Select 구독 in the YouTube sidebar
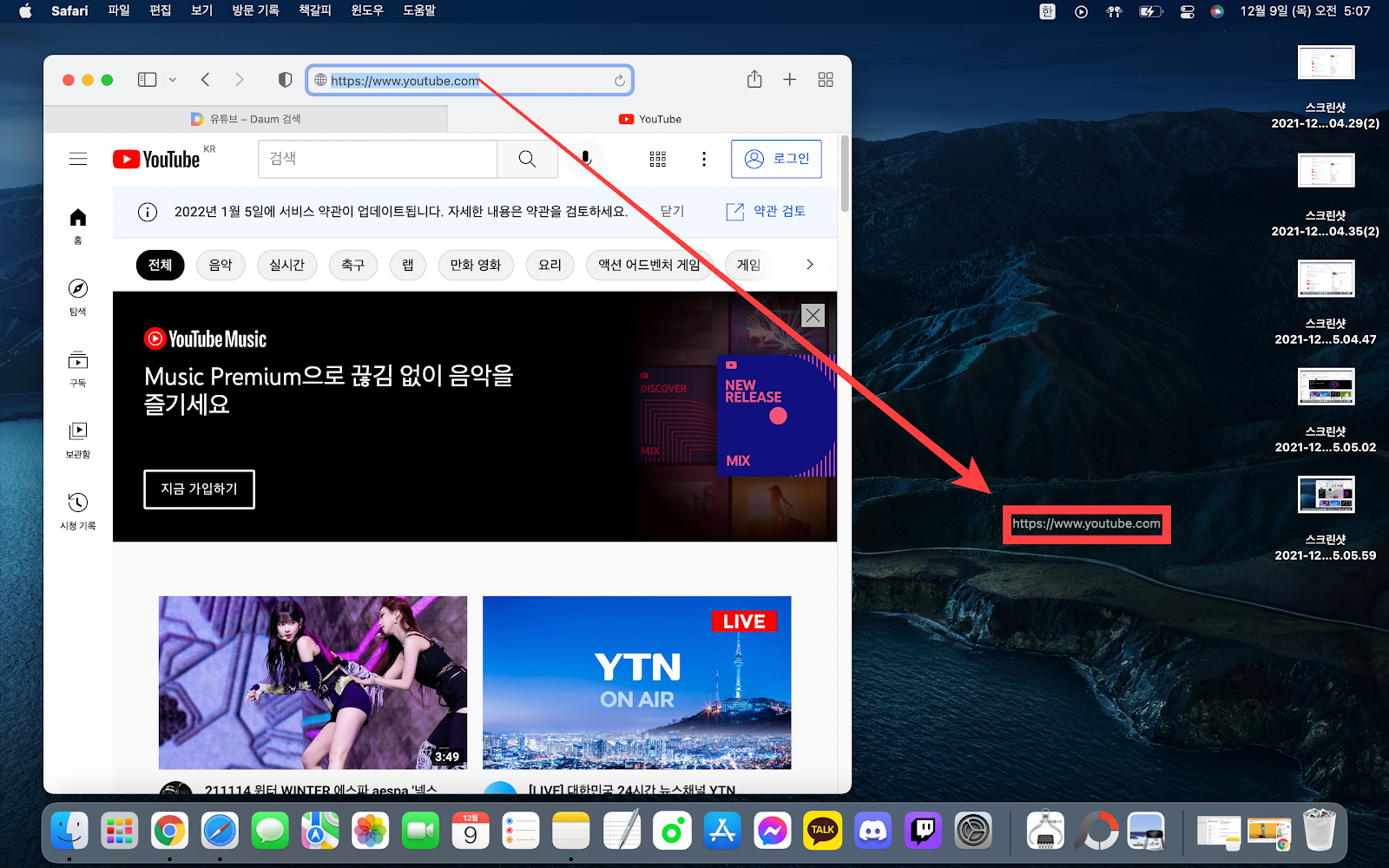The image size is (1389, 868). pos(78,368)
